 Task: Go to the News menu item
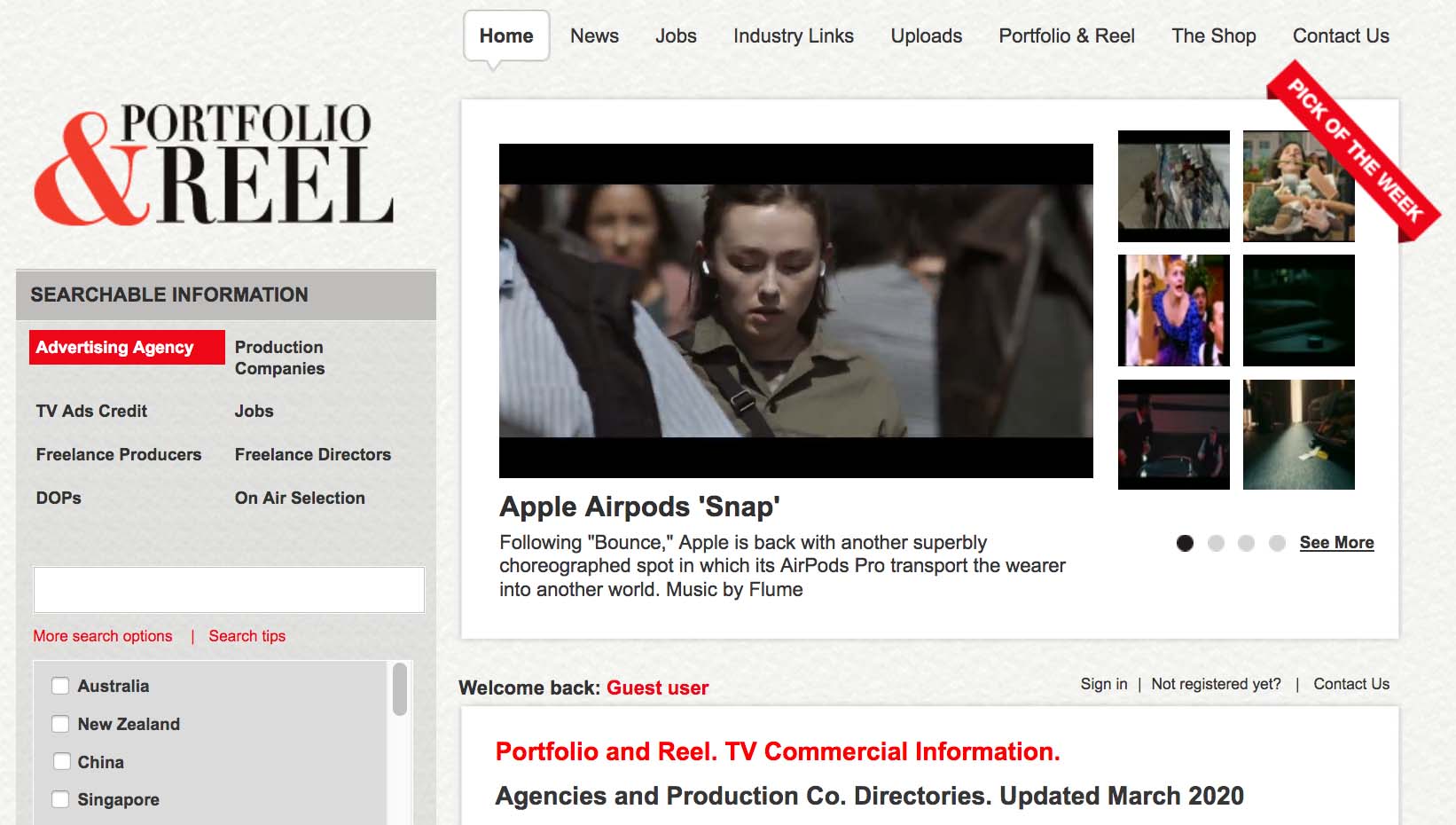coord(594,36)
